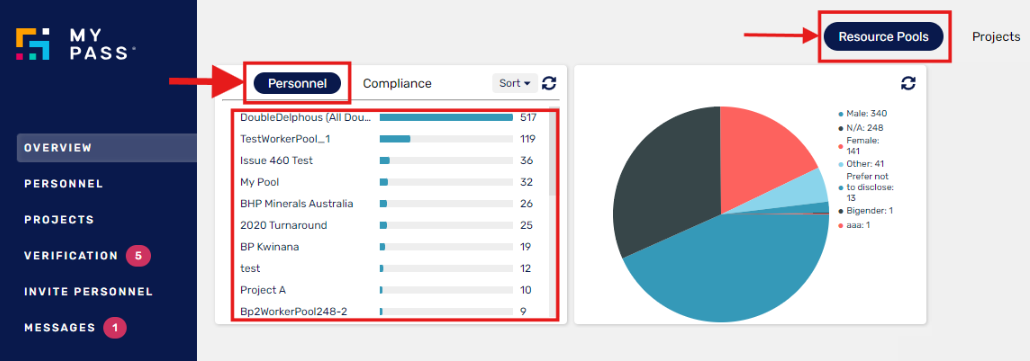Image resolution: width=1030 pixels, height=361 pixels.
Task: Switch to the Compliance tab
Action: [397, 83]
